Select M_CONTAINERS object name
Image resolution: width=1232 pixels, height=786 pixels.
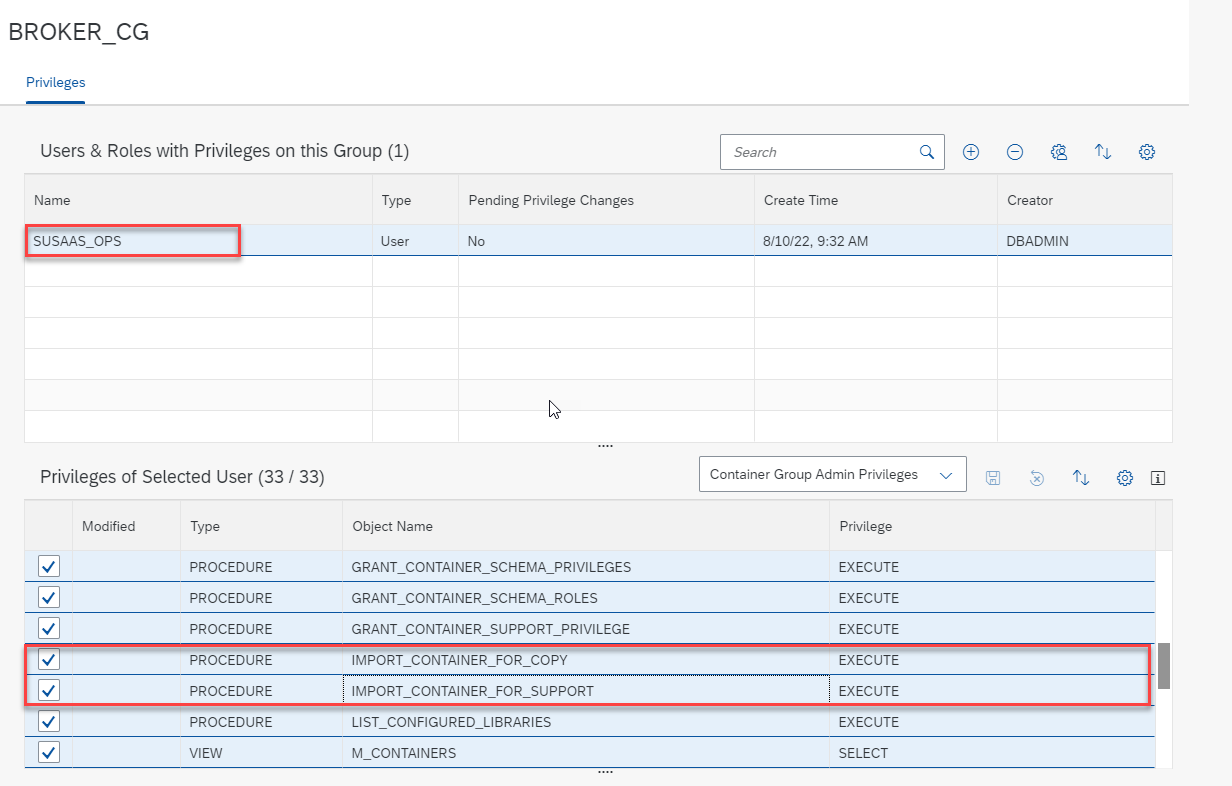tap(404, 753)
